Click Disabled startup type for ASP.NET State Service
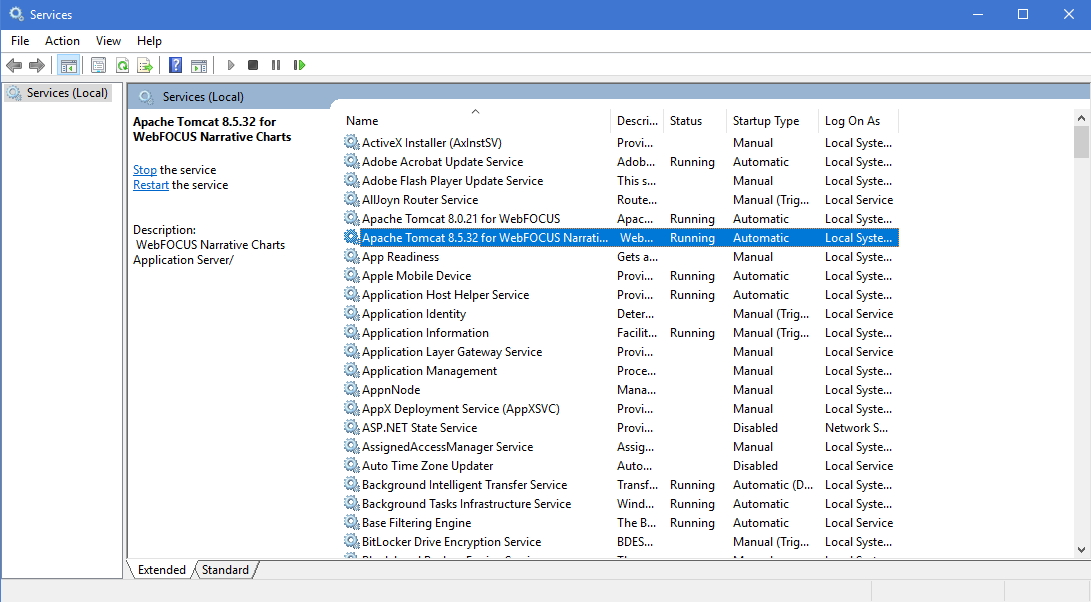The height and width of the screenshot is (602, 1091). [x=755, y=428]
